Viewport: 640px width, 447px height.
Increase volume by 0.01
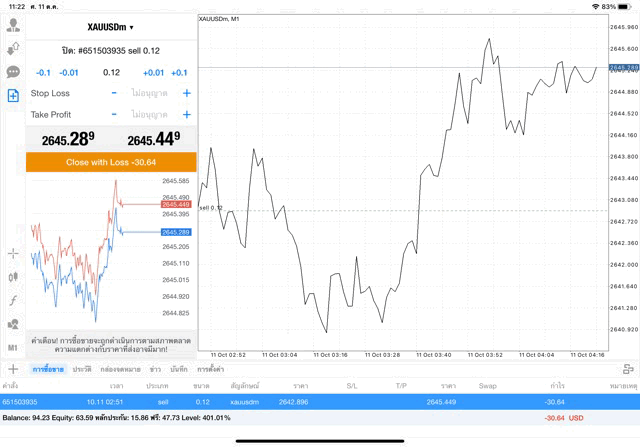153,72
